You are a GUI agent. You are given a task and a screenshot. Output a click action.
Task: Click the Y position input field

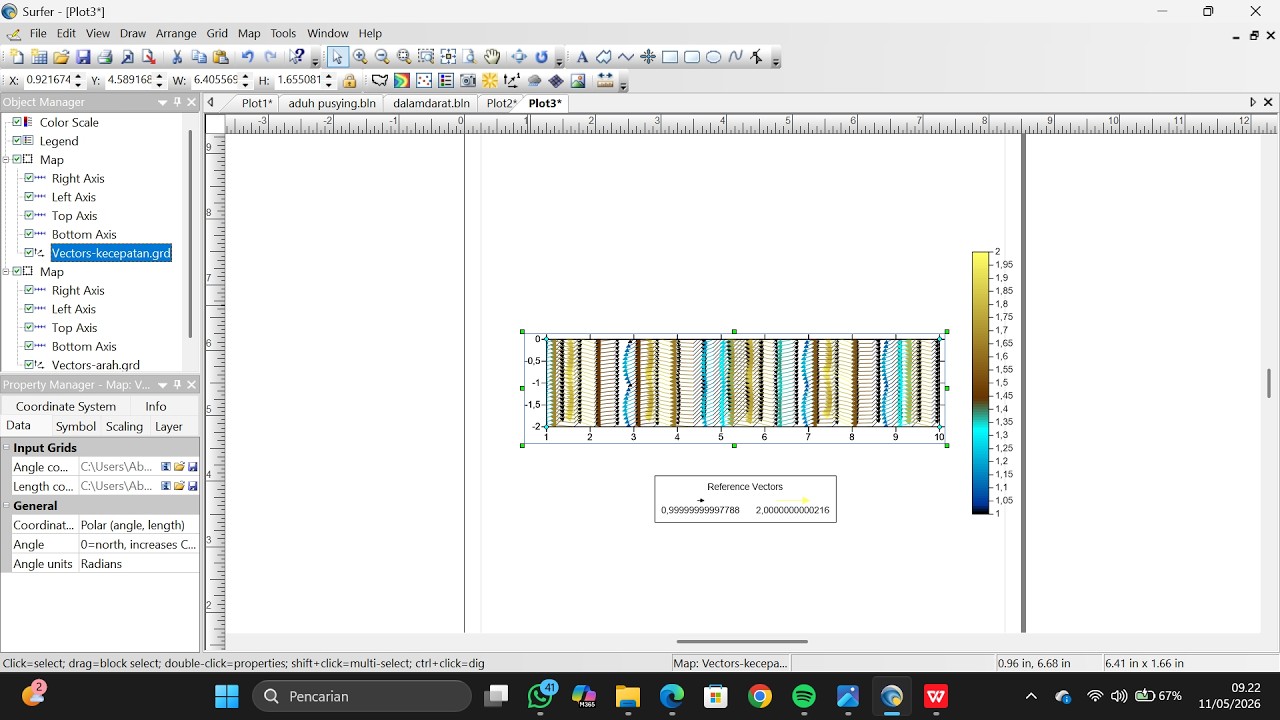pos(128,81)
